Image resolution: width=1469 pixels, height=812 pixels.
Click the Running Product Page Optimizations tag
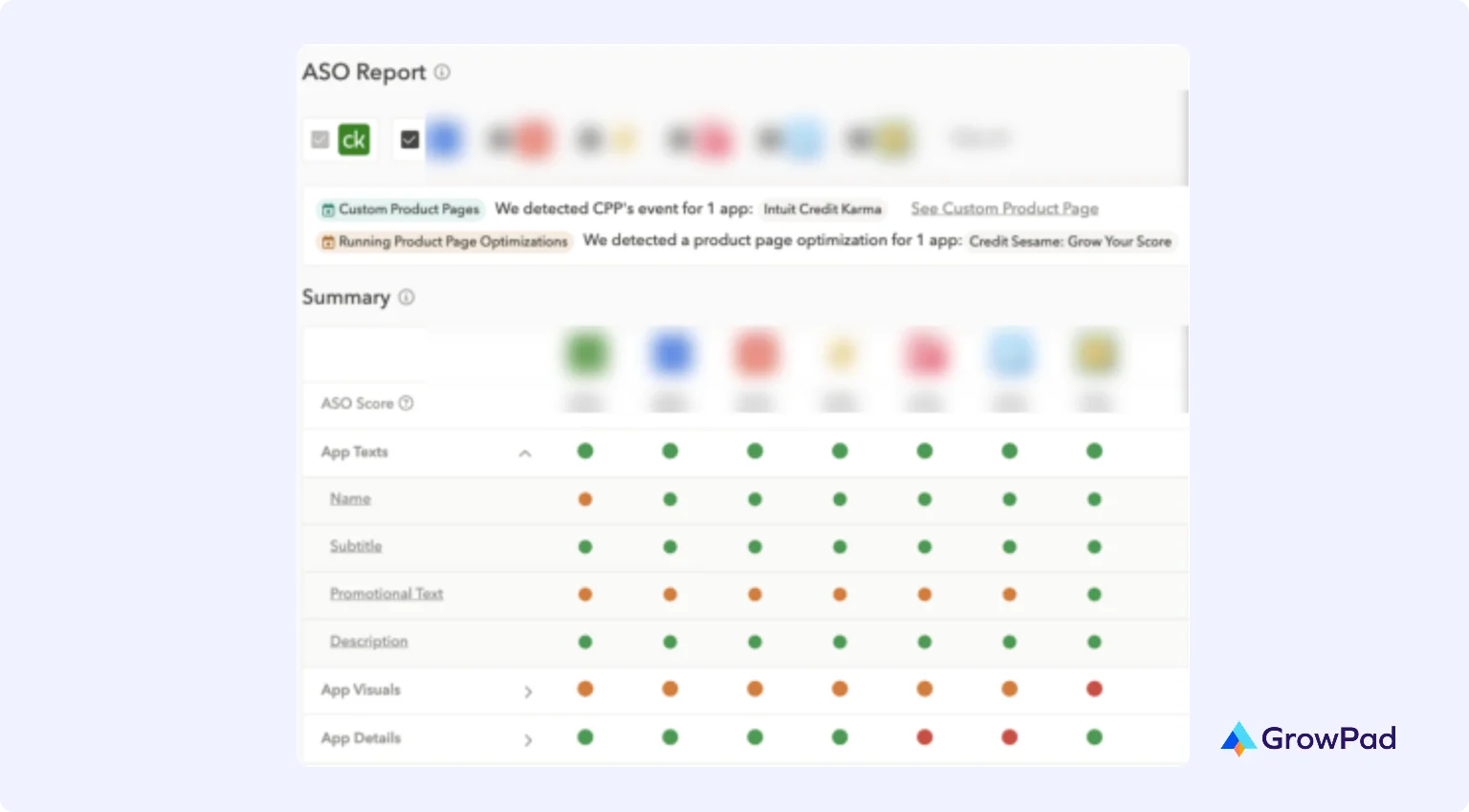coord(445,242)
